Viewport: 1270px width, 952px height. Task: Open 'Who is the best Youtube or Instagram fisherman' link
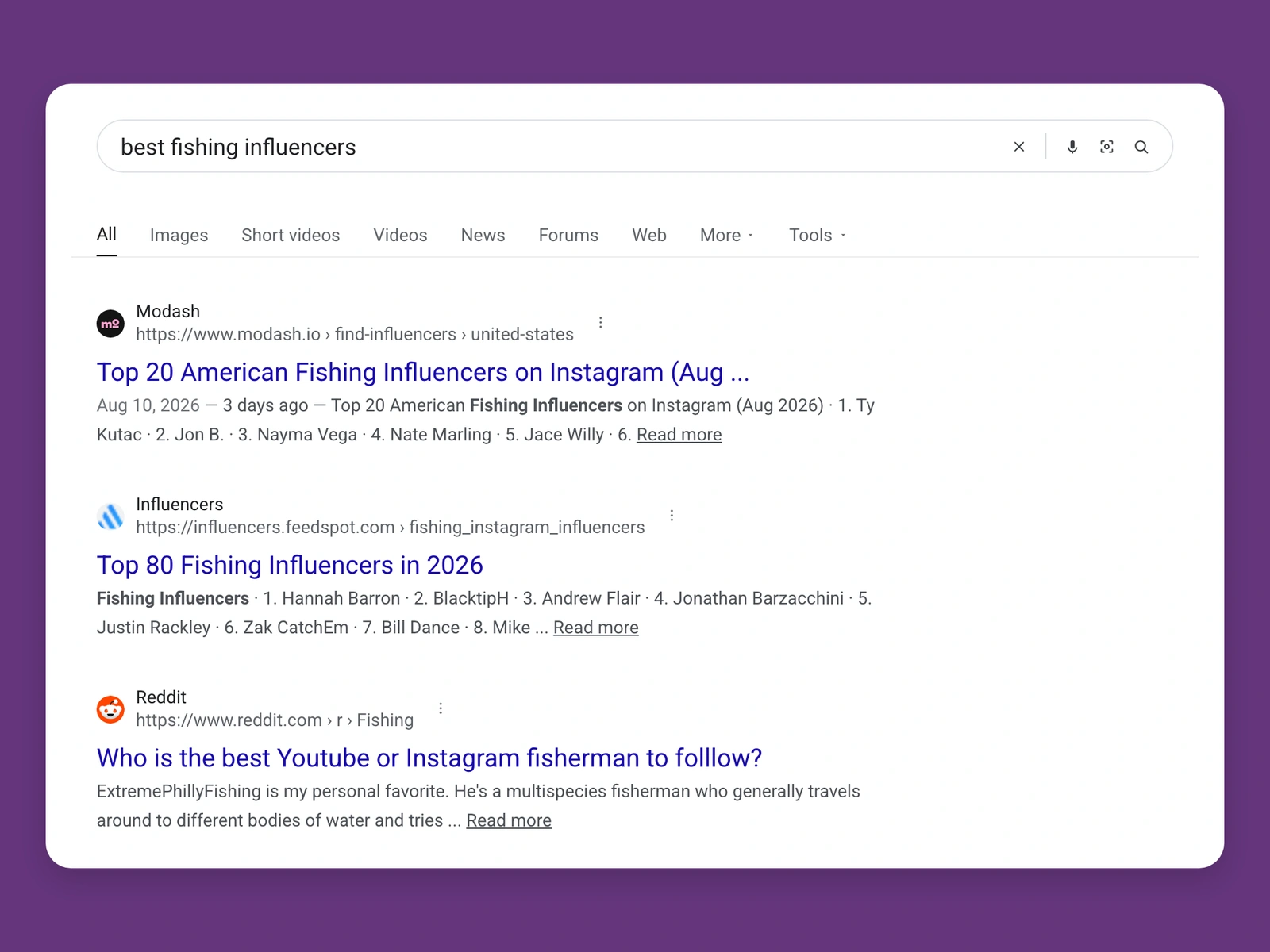[x=429, y=758]
